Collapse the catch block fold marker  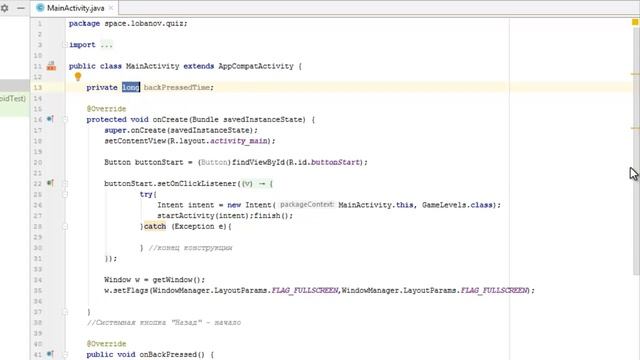click(65, 227)
